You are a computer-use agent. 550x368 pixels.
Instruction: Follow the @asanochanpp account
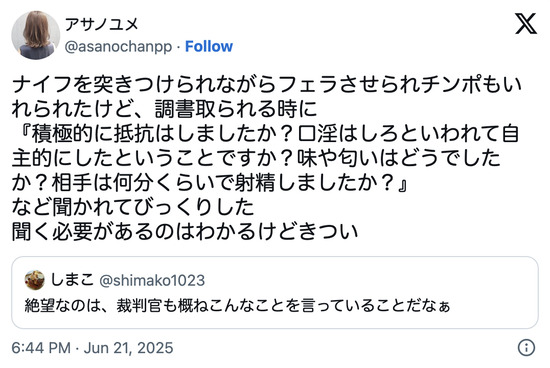[209, 46]
